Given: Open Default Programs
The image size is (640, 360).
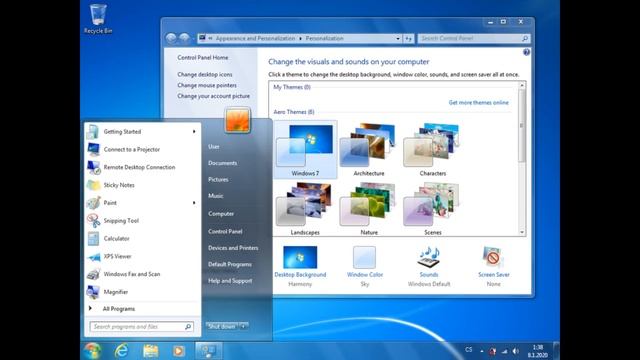Looking at the screenshot, I should pos(230,264).
